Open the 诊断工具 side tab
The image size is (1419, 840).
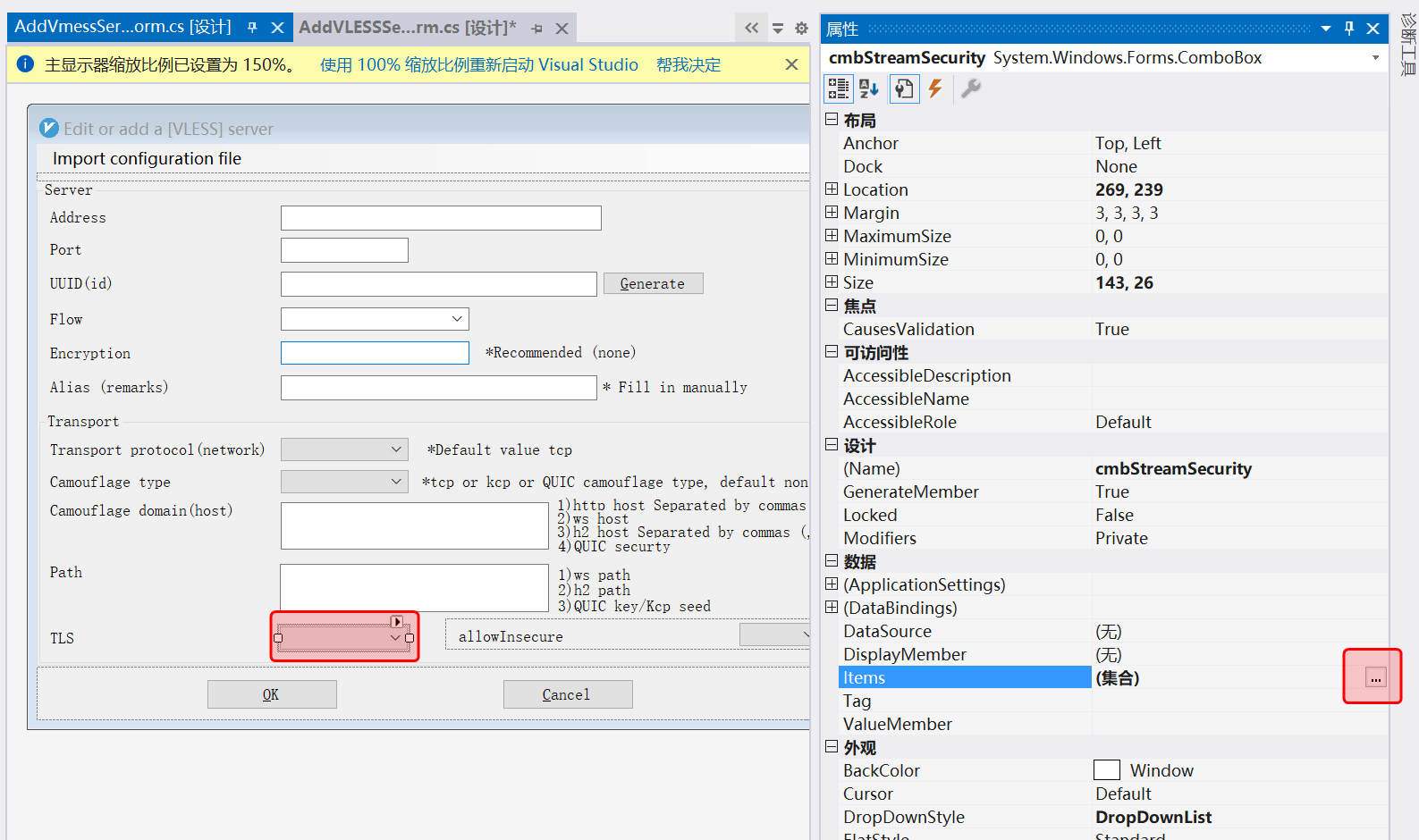(1408, 45)
